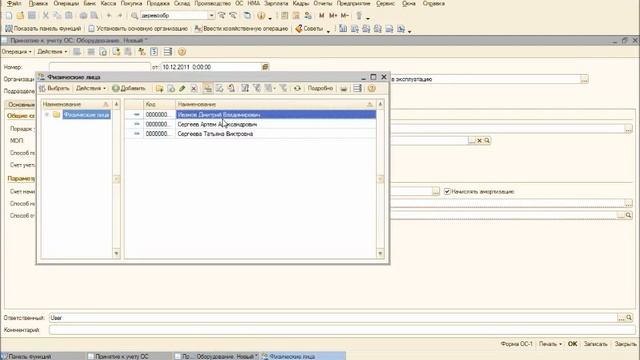Open the Операции menu
Image resolution: width=640 pixels, height=360 pixels.
[x=66, y=3]
